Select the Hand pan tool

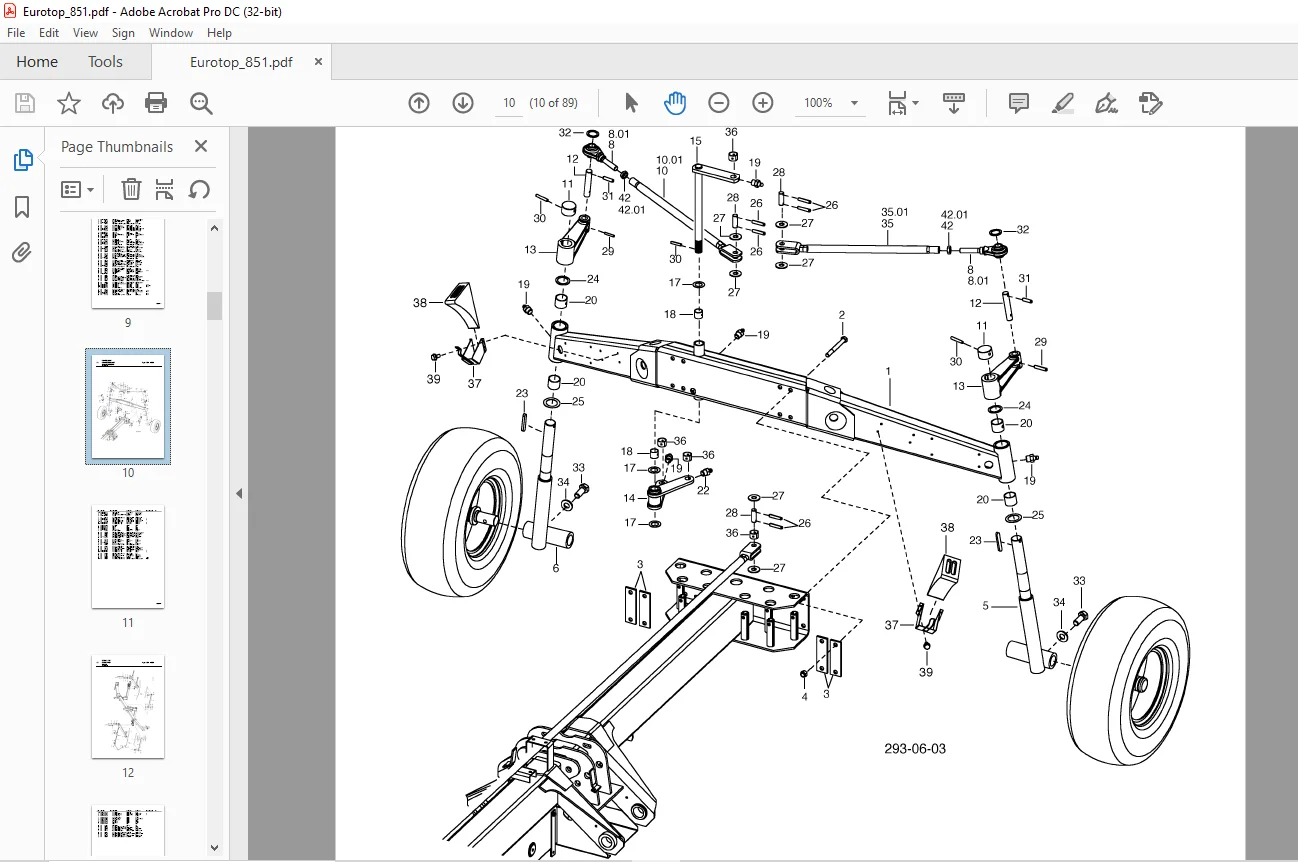(675, 103)
